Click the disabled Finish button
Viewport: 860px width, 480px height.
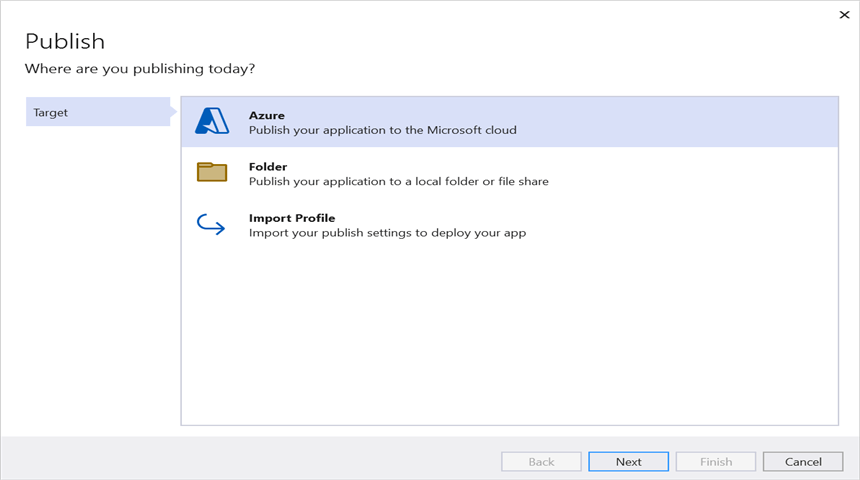click(716, 461)
